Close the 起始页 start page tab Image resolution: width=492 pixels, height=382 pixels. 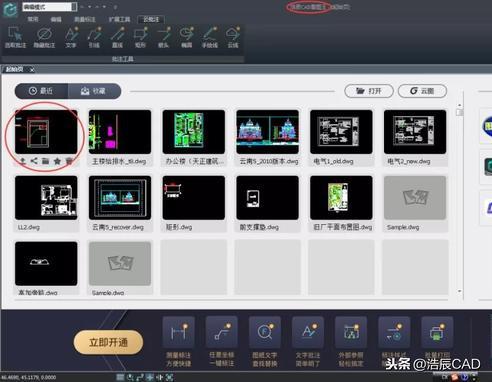point(32,70)
